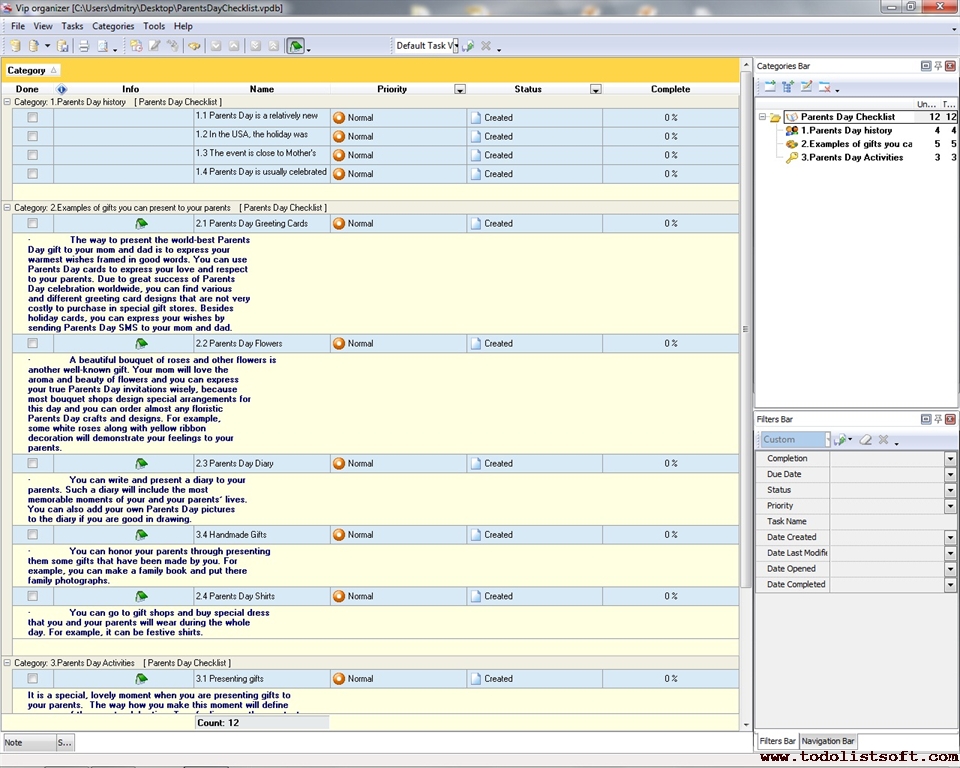Expand the Status filter dropdown in Filters Bar
This screenshot has height=768, width=960.
click(x=950, y=490)
